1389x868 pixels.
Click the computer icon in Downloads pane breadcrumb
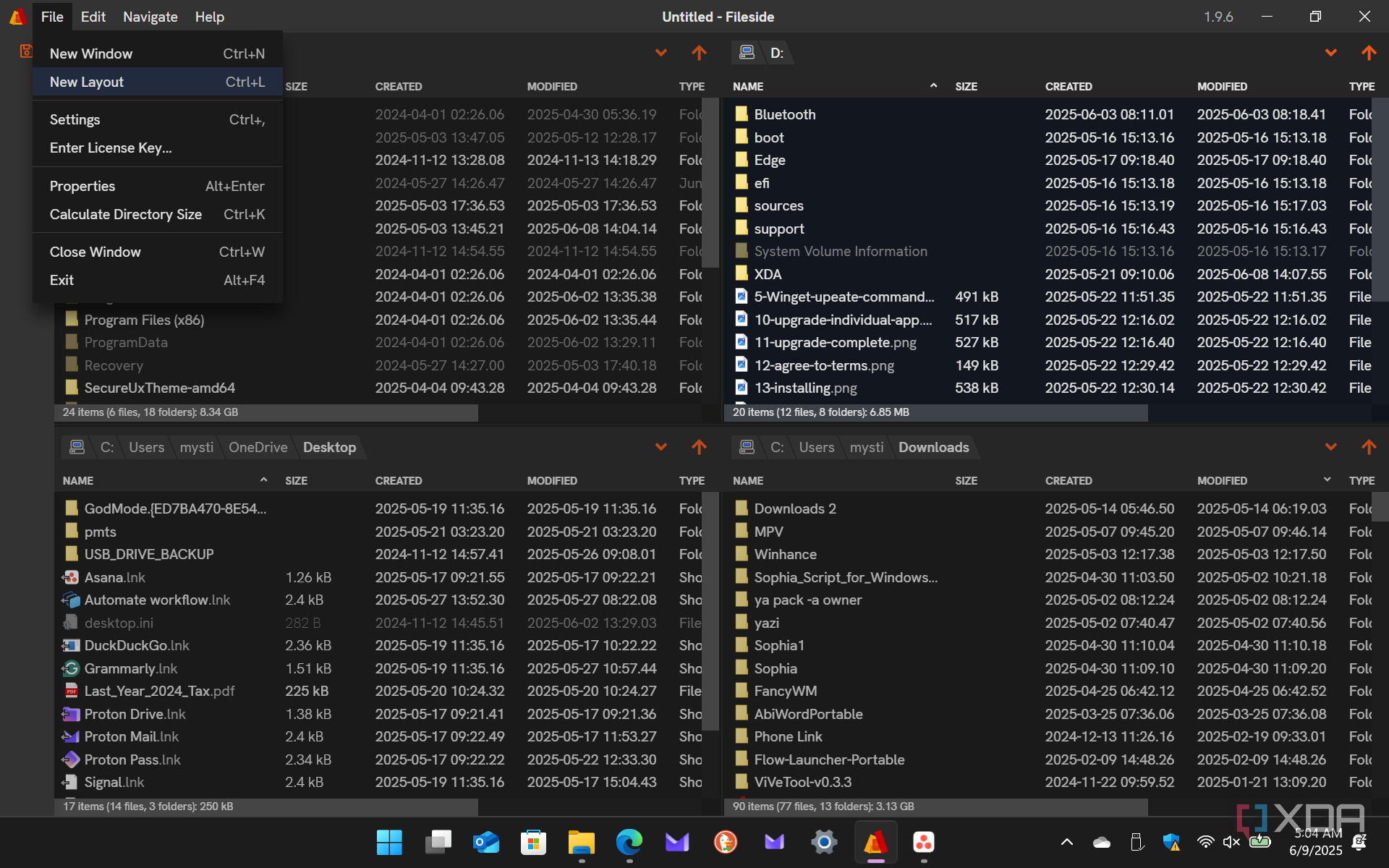pyautogui.click(x=747, y=447)
